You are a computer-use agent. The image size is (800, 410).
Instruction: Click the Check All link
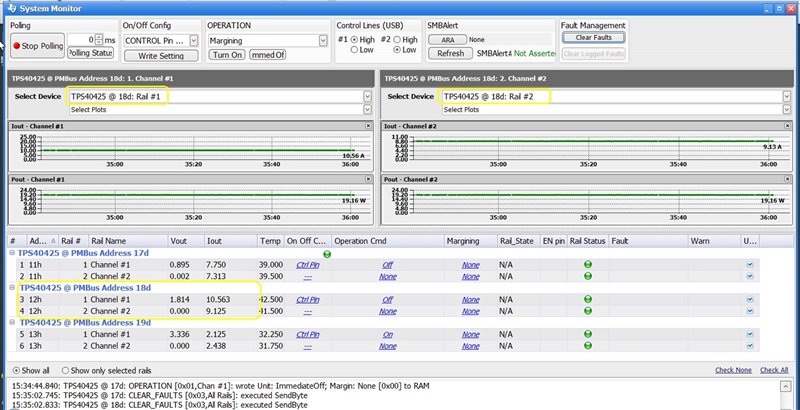pos(774,370)
